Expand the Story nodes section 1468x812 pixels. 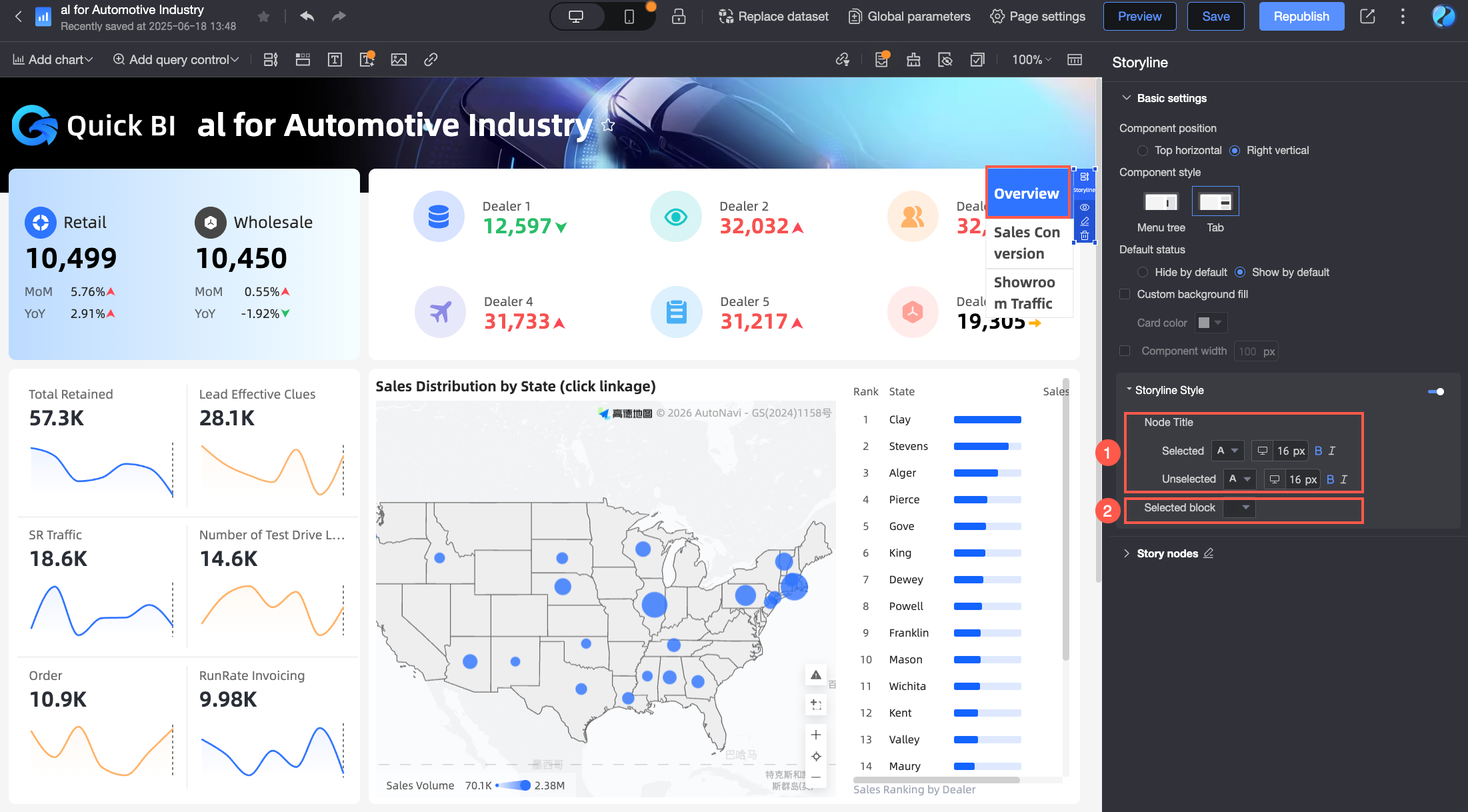(x=1127, y=553)
